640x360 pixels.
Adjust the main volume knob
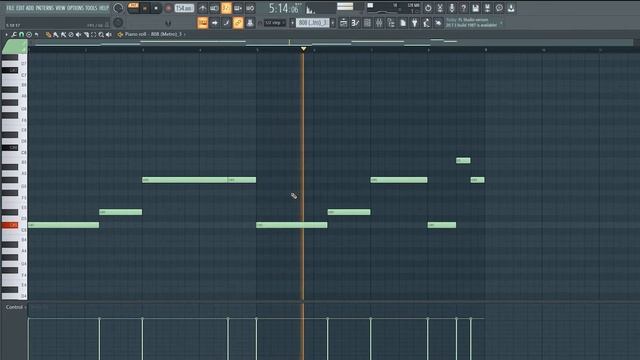pyautogui.click(x=118, y=8)
